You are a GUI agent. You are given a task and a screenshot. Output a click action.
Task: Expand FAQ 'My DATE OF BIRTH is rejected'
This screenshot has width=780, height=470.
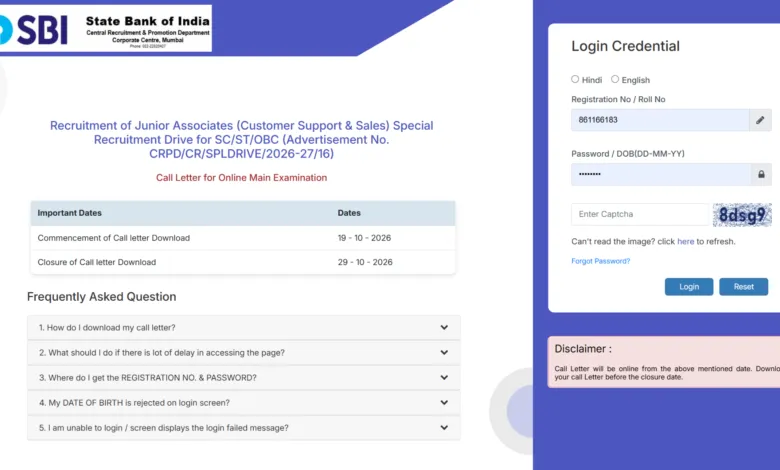click(244, 403)
